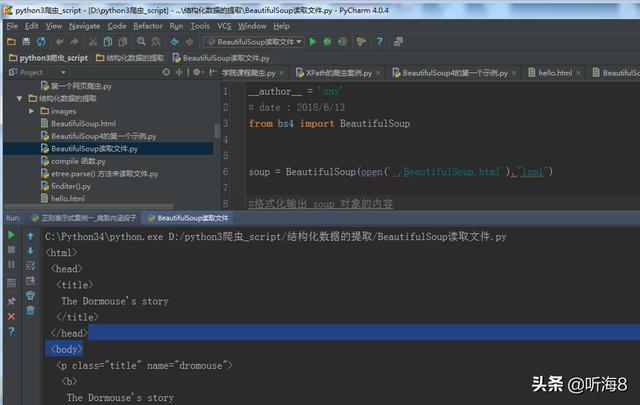Start debugging with the bug icon
Image resolution: width=640 pixels, height=405 pixels.
tap(327, 42)
